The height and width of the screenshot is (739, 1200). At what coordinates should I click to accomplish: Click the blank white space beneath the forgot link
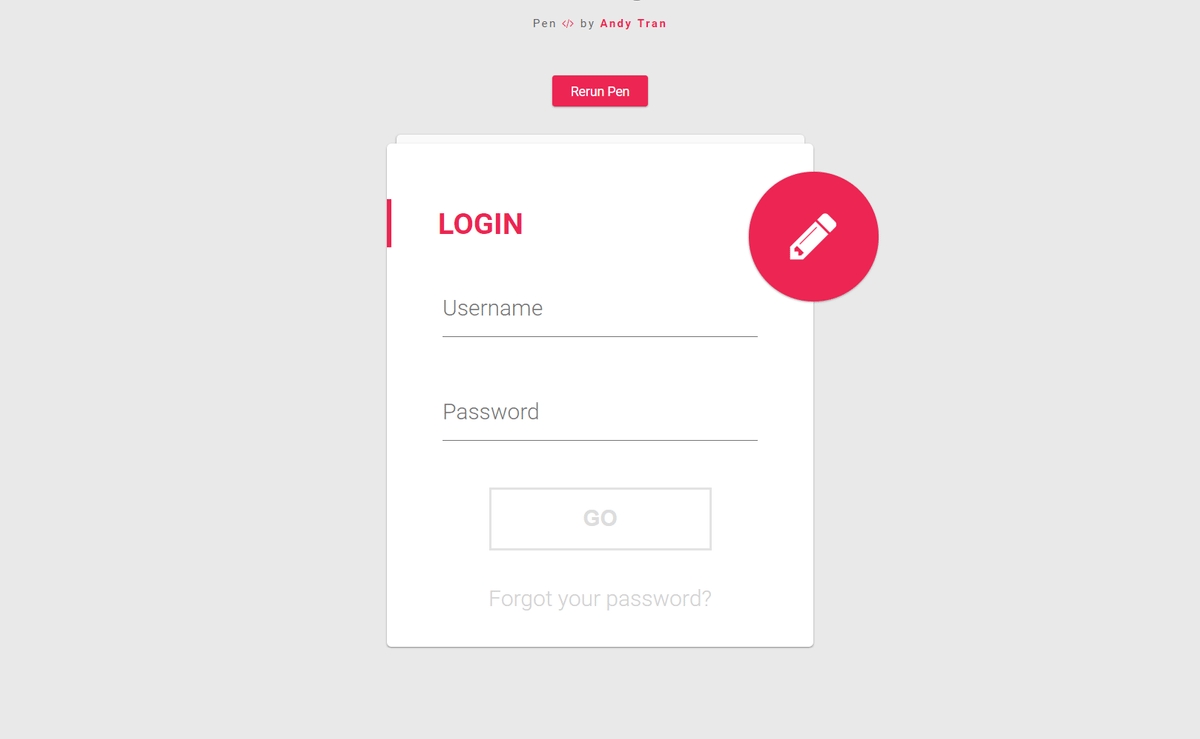coord(600,630)
